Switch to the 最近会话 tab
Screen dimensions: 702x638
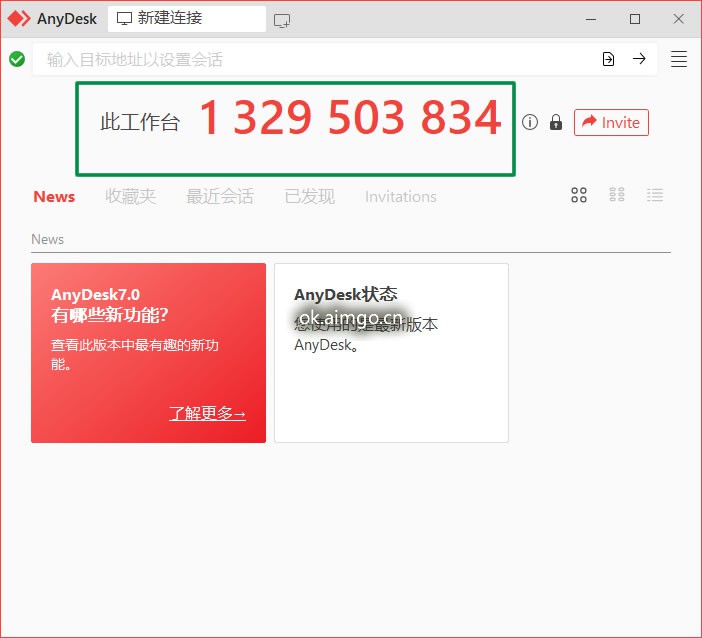(x=220, y=197)
